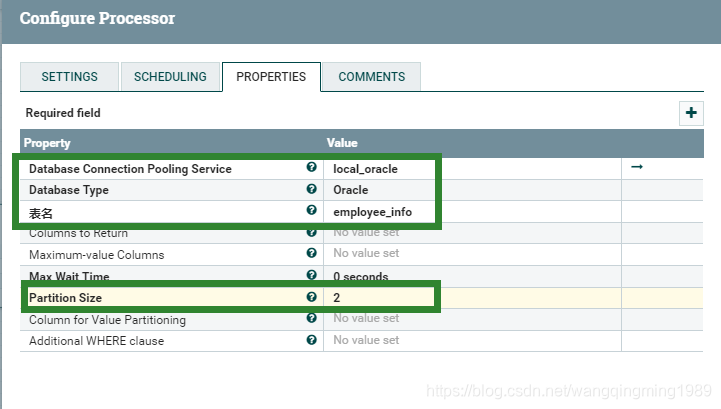
Task: Open the COMMENTS tab
Action: (x=372, y=76)
